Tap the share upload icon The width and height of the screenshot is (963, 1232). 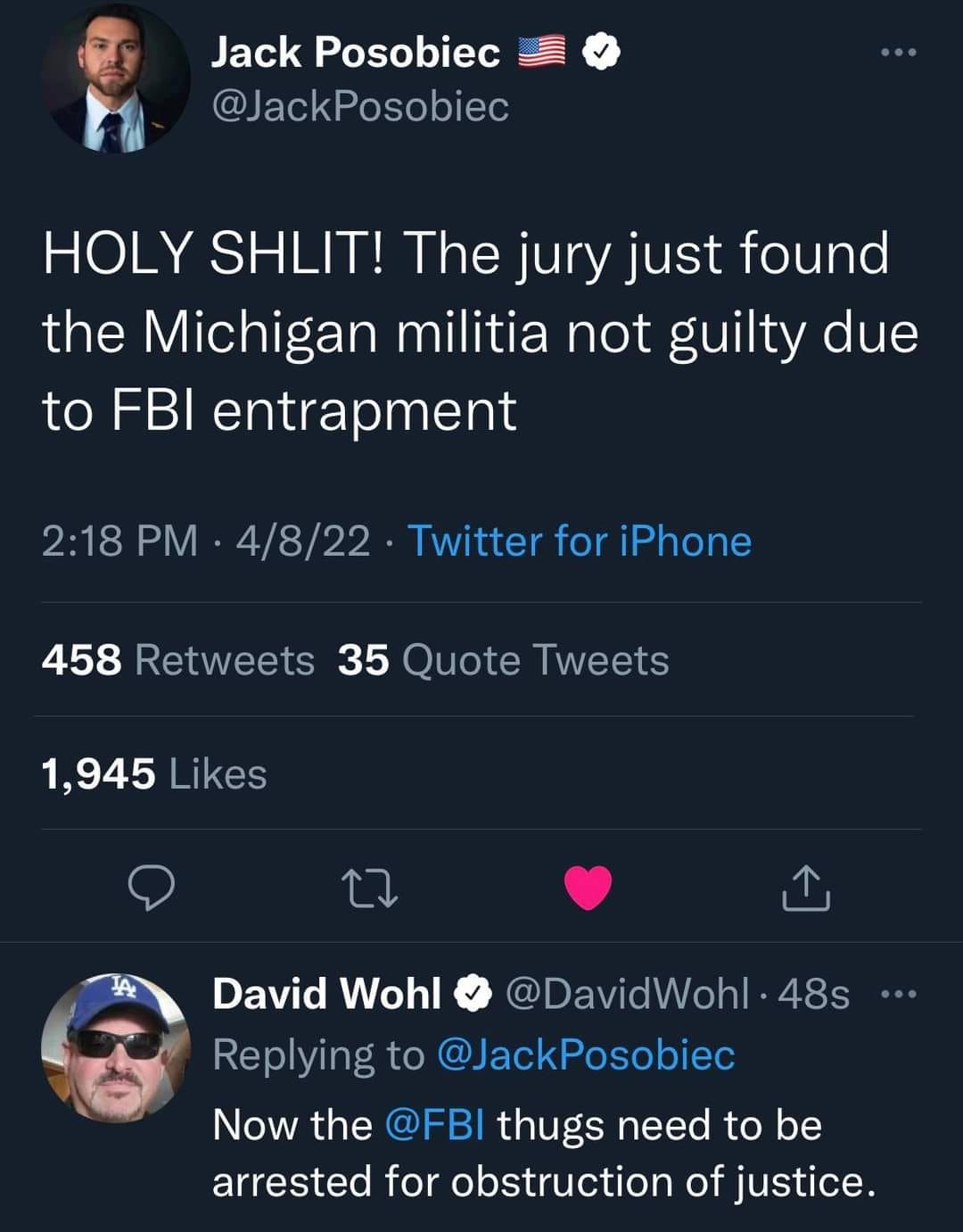(x=806, y=888)
